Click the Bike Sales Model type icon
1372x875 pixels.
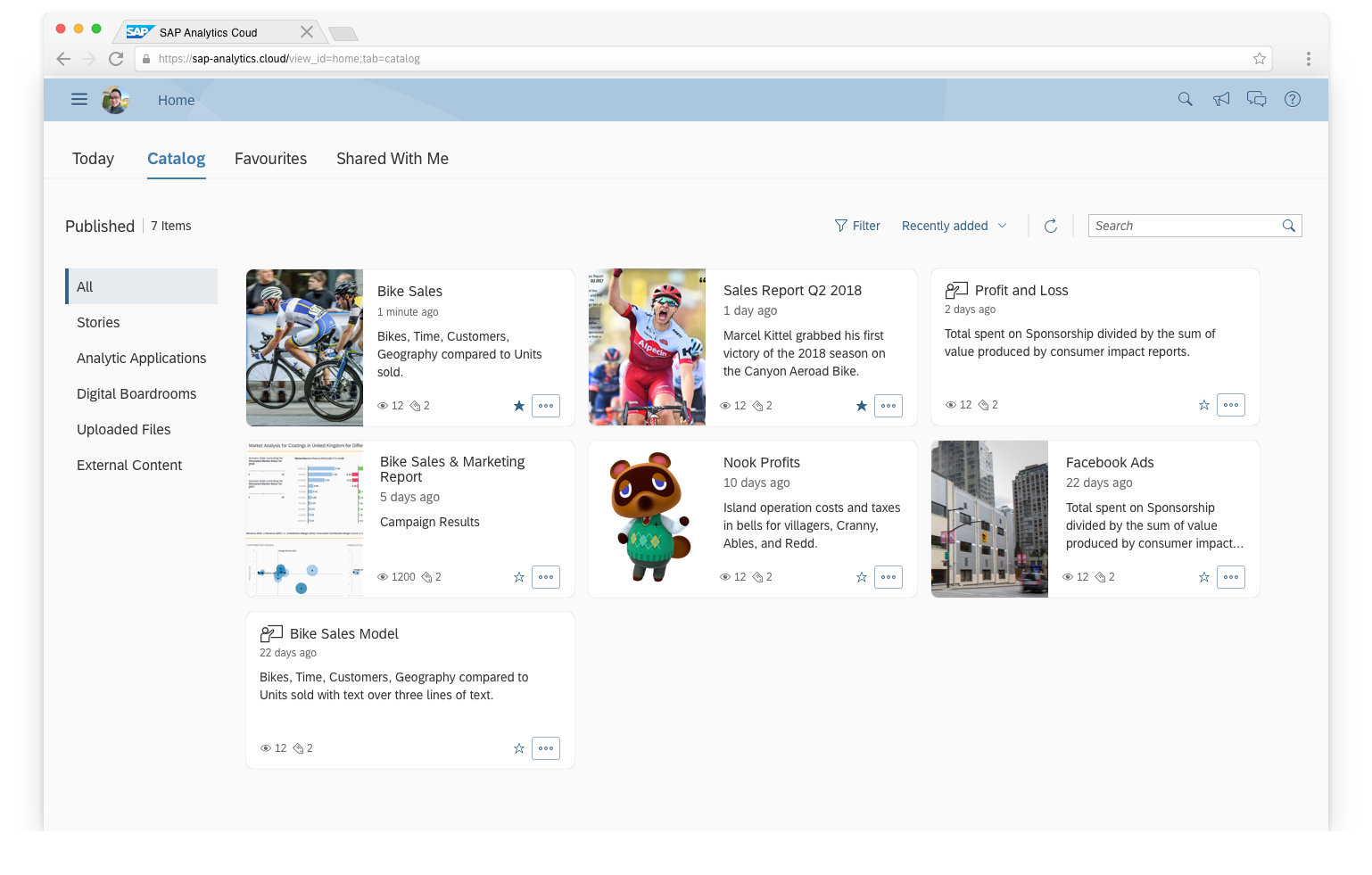[271, 634]
